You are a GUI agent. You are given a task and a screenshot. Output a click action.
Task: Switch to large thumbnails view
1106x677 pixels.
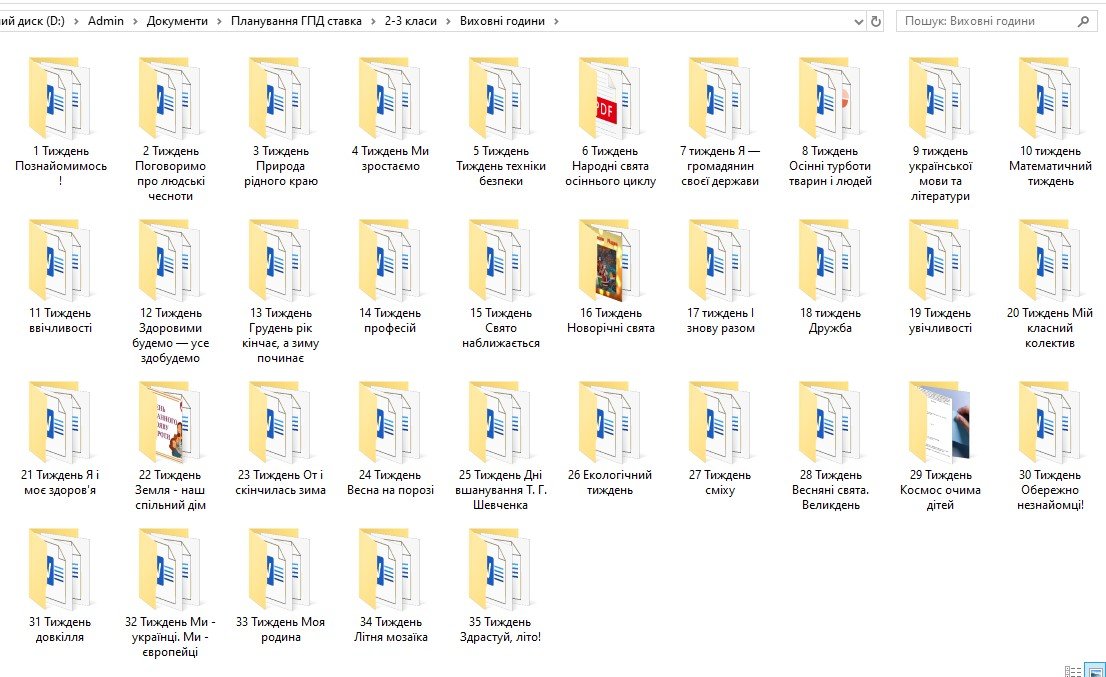click(1095, 671)
